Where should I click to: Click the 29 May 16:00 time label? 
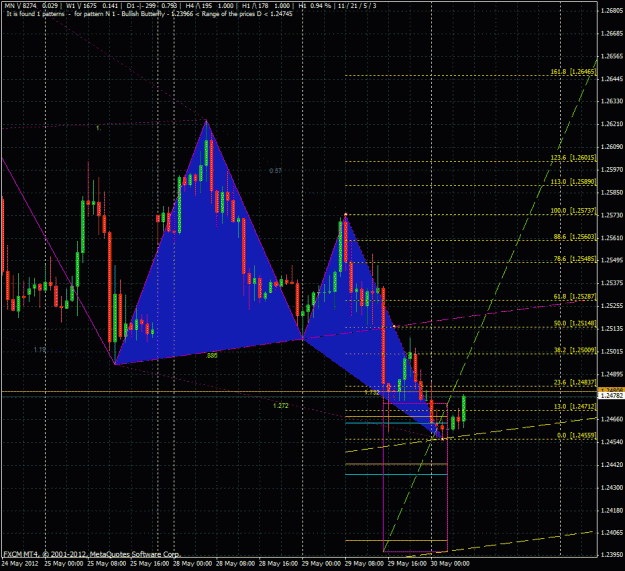pyautogui.click(x=407, y=564)
